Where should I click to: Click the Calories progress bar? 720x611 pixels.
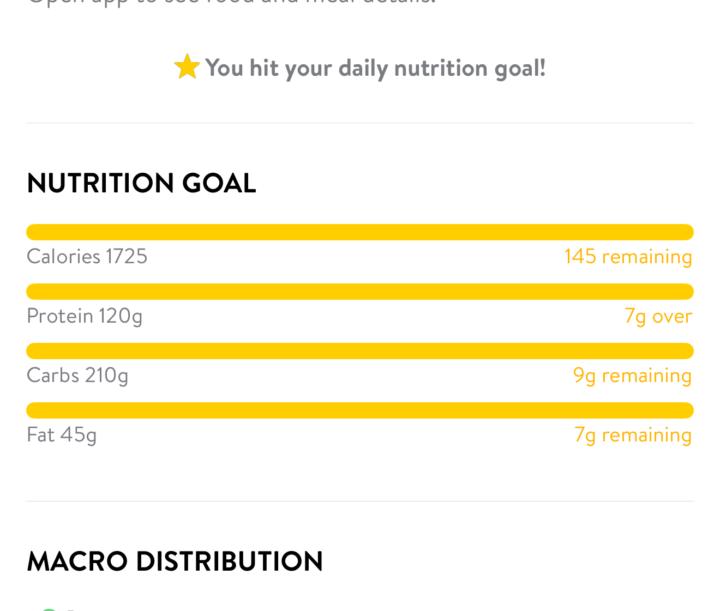tap(360, 232)
